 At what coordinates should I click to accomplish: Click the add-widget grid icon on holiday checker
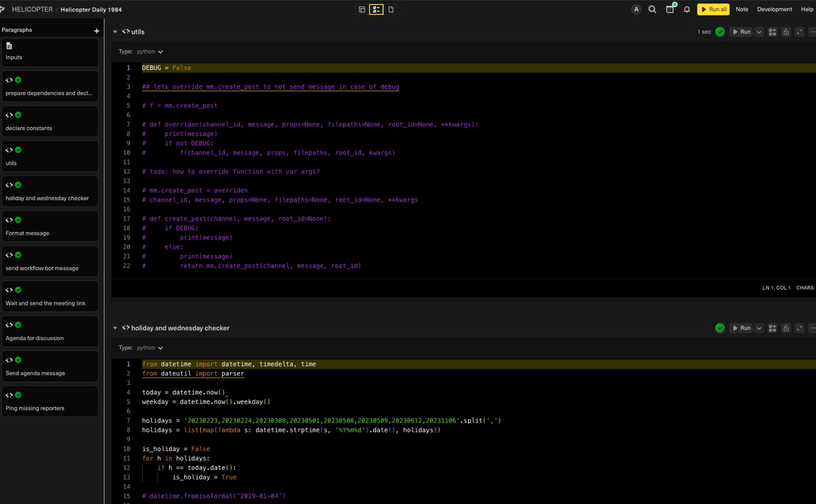pos(772,328)
